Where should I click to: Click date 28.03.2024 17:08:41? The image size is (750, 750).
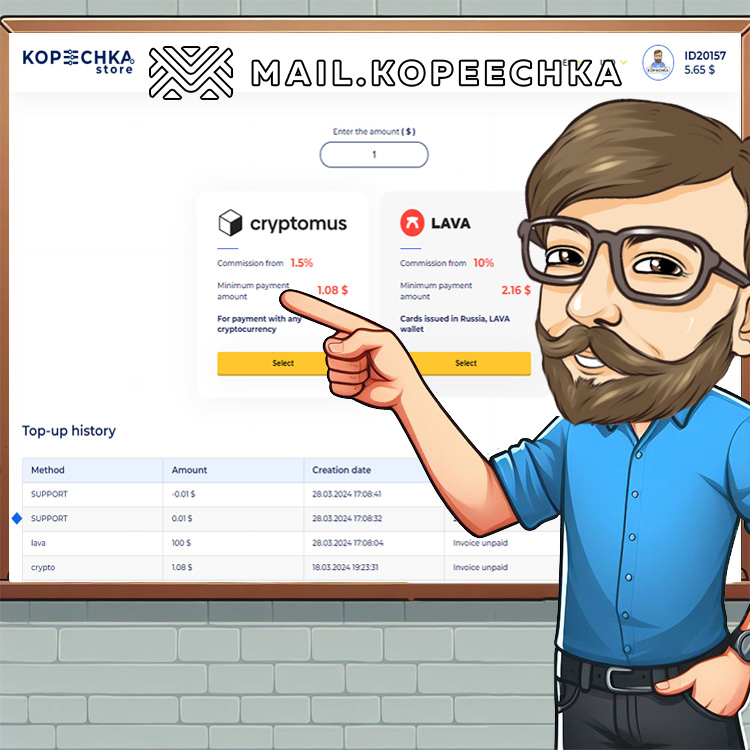click(347, 494)
